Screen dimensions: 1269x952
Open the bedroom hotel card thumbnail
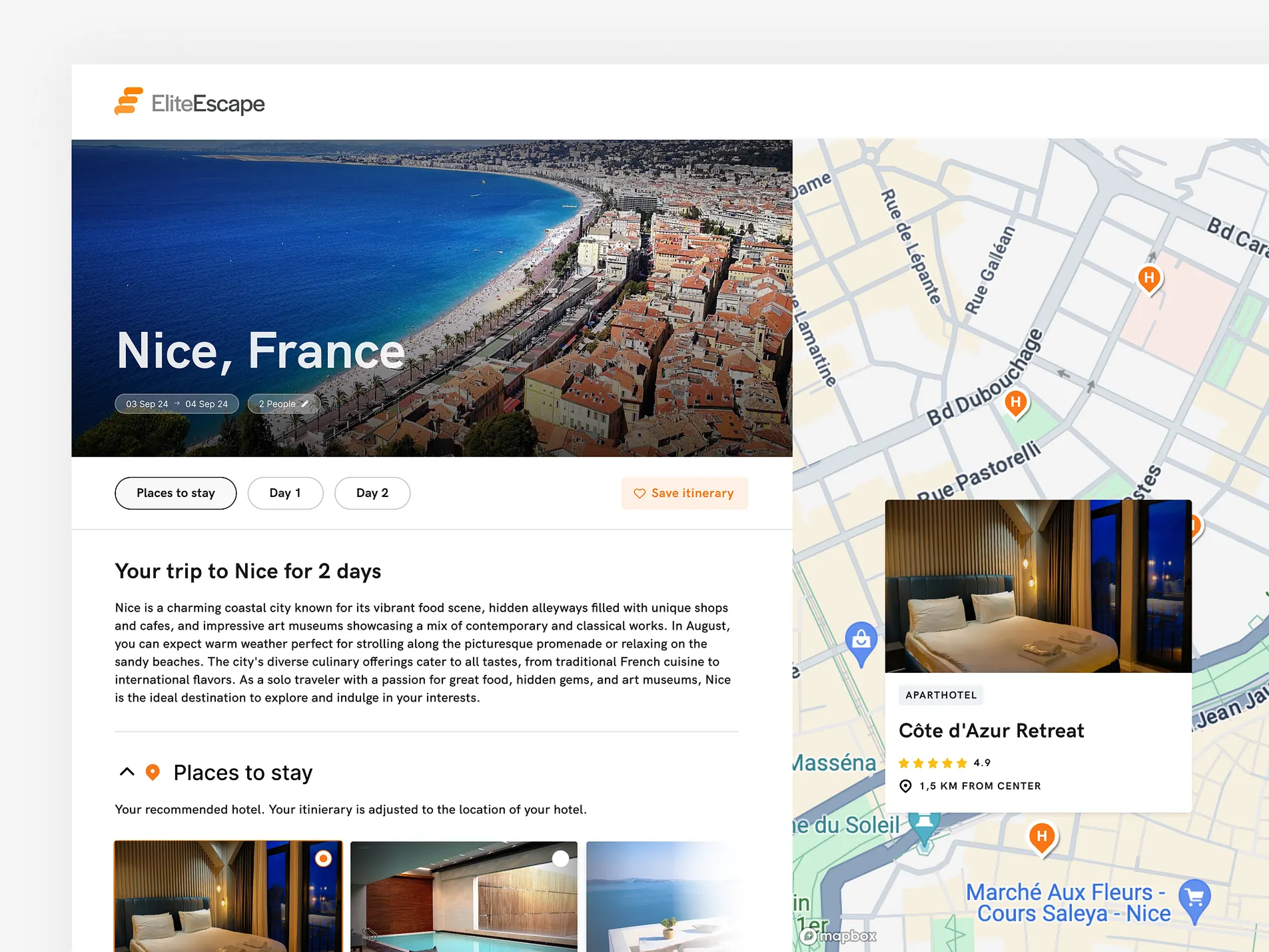tap(228, 897)
